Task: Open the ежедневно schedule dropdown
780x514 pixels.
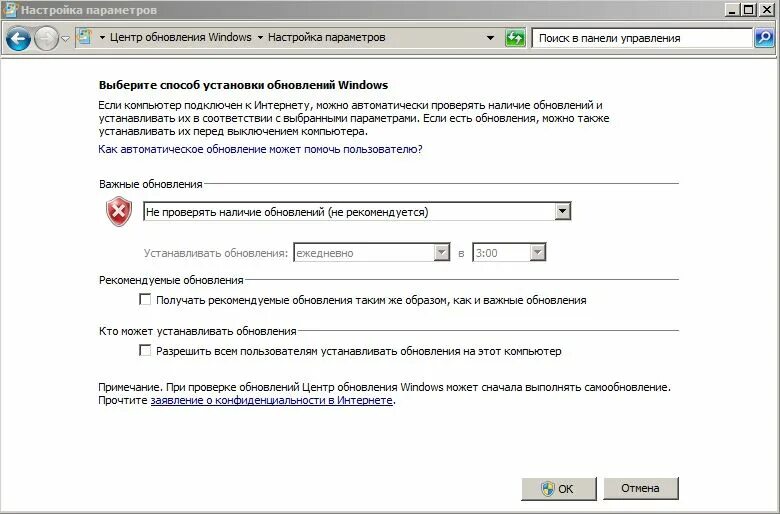Action: 372,253
